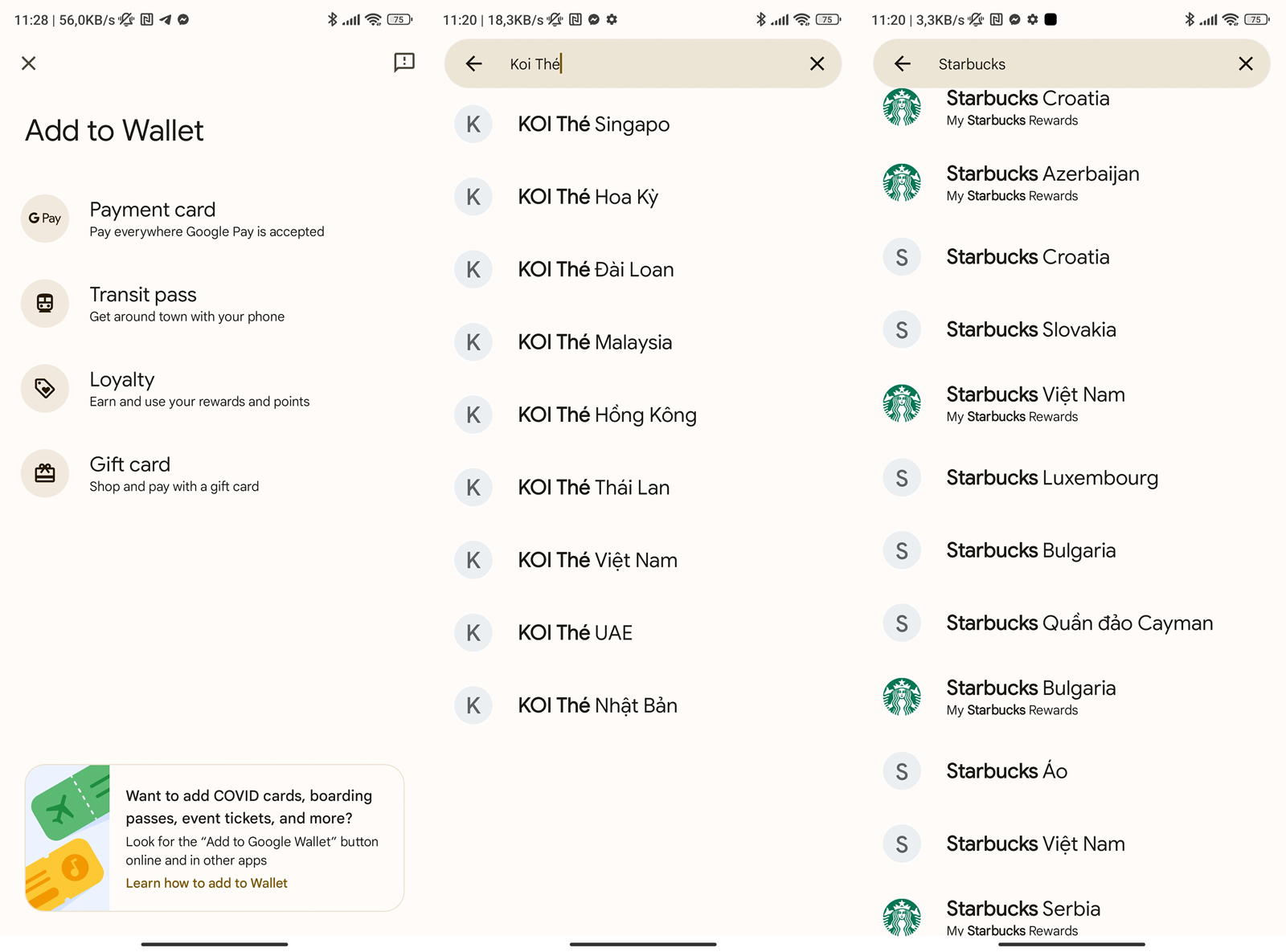The image size is (1286, 952).
Task: Select Starbucks Croatia without rewards subtitle
Action: tap(1071, 257)
